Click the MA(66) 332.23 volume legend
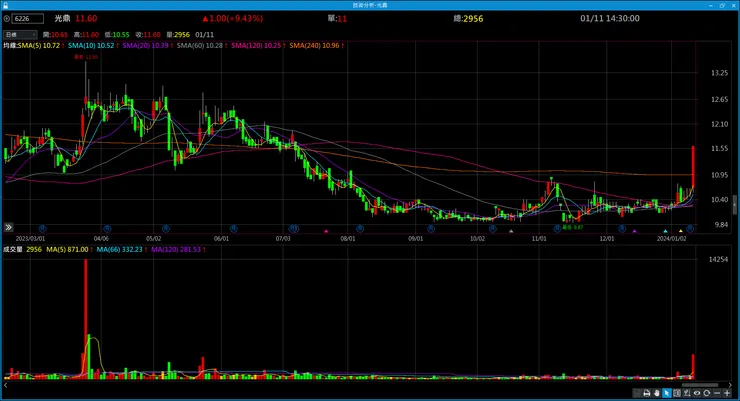Image resolution: width=740 pixels, height=401 pixels. (119, 250)
